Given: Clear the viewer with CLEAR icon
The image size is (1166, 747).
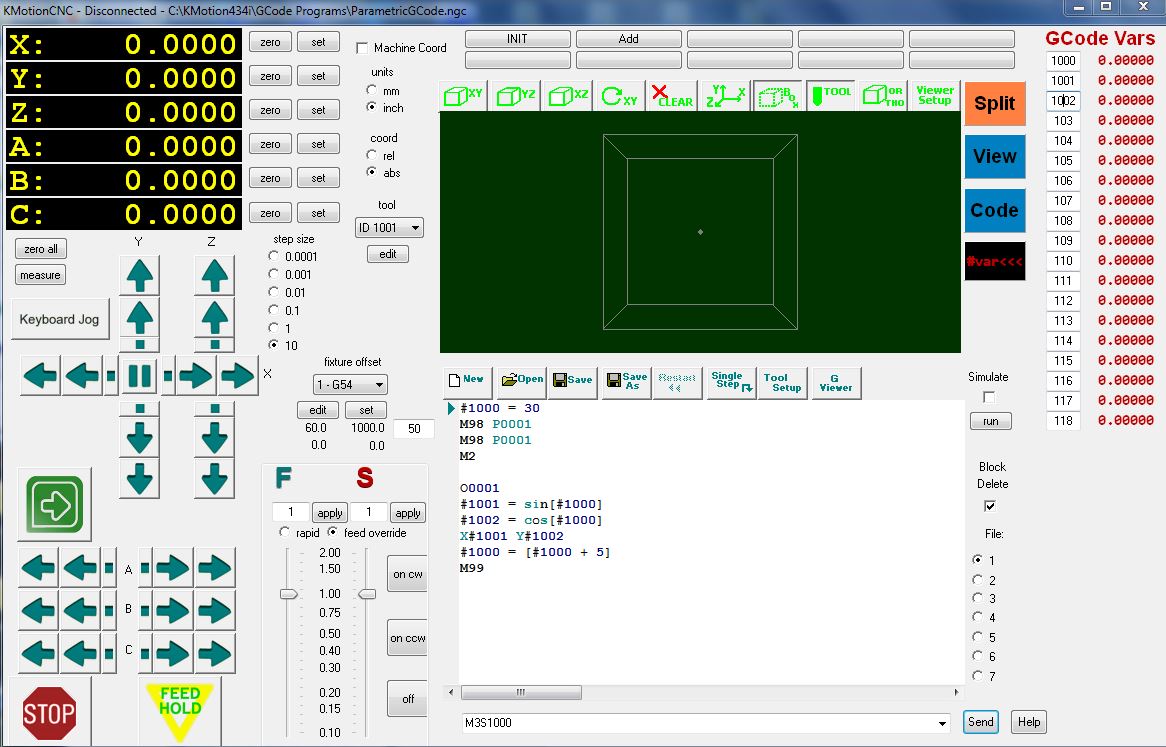Looking at the screenshot, I should click(x=672, y=96).
